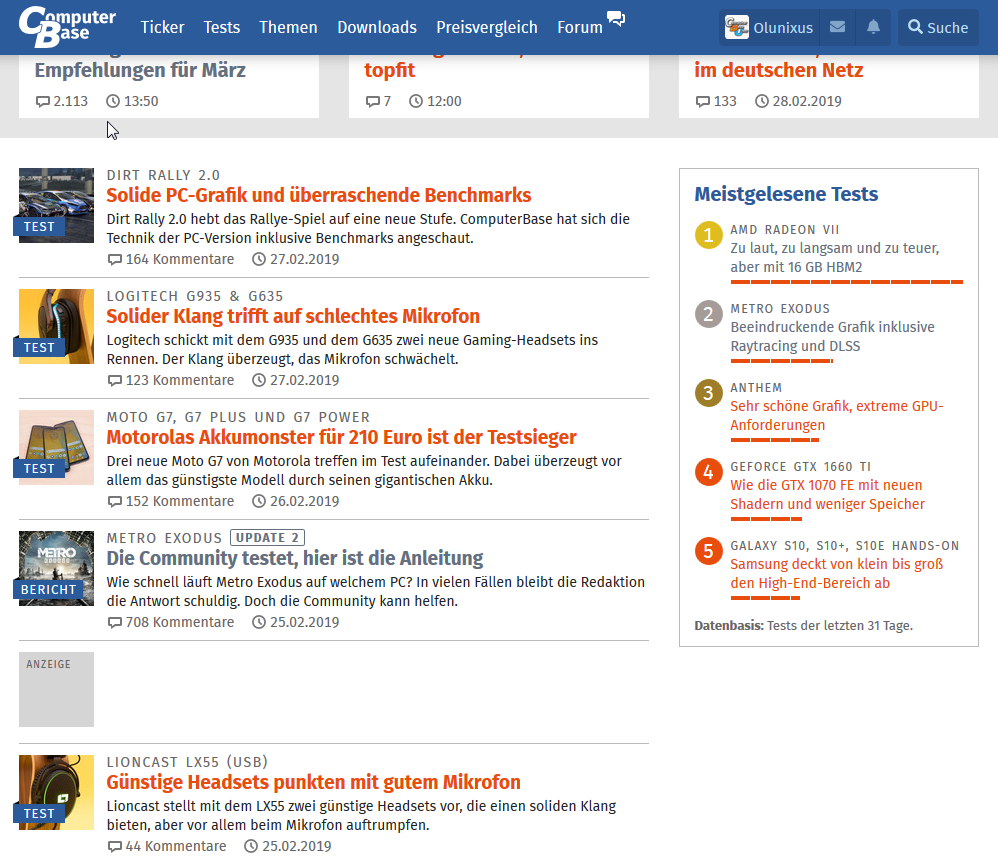This screenshot has height=859, width=998.
Task: Open 44 Kommentare link
Action: (x=176, y=846)
